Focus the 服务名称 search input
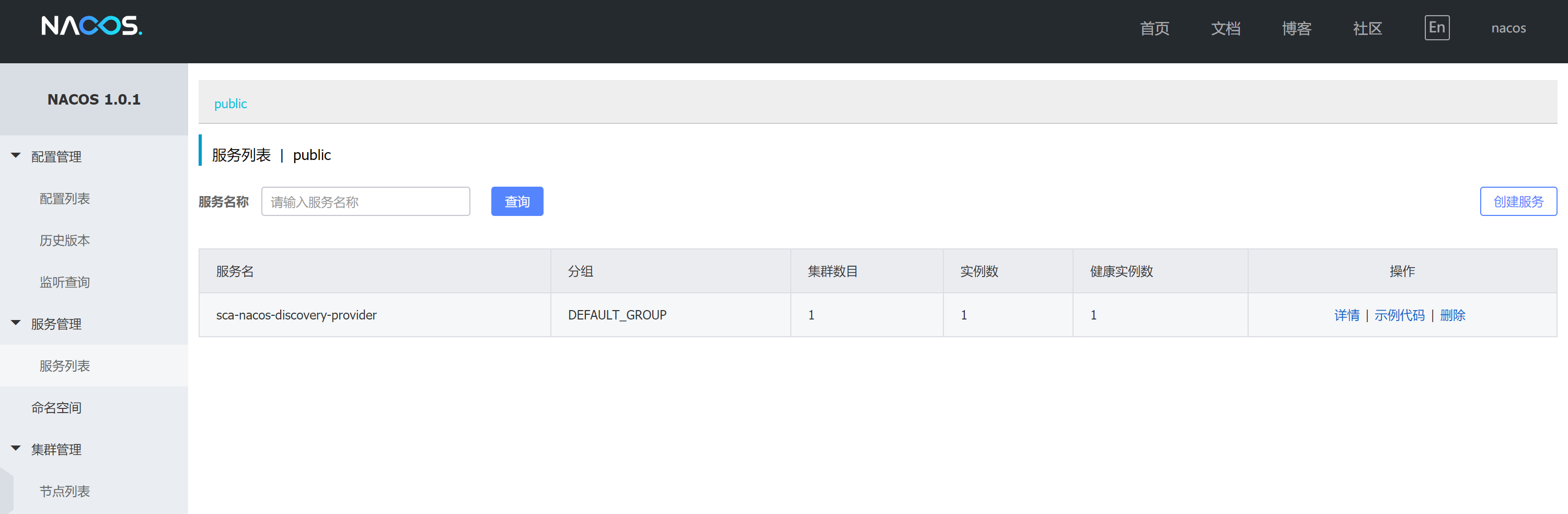Screen dimensions: 1568x514 365,202
